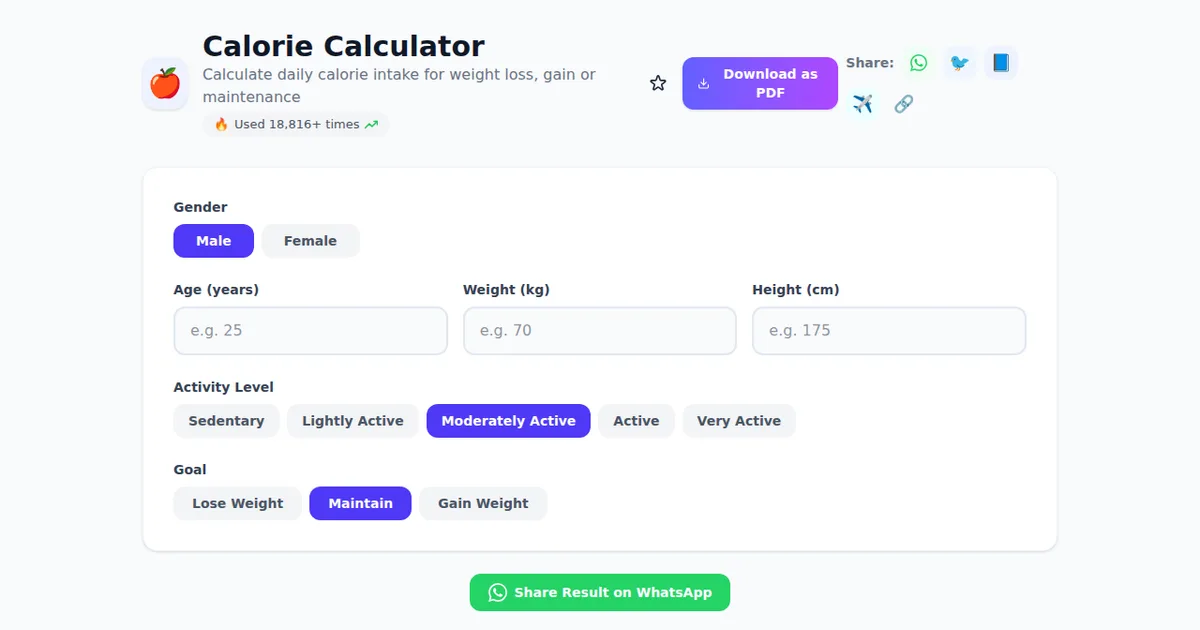This screenshot has width=1200, height=630.
Task: Choose the Sedentary activity level
Action: (226, 420)
